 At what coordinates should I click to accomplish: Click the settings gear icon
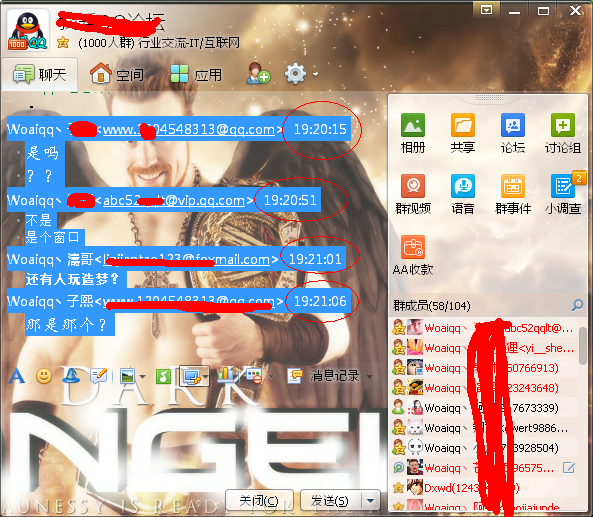(x=295, y=74)
